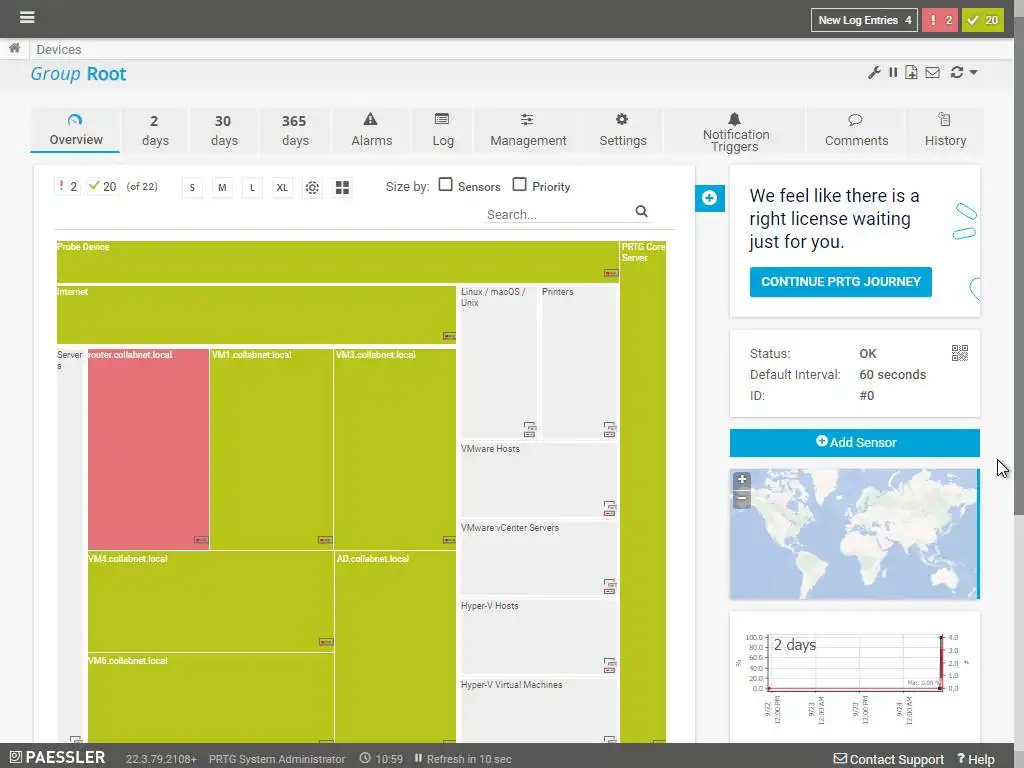Filter by 20 up sensors
Viewport: 1024px width, 768px height.
103,187
